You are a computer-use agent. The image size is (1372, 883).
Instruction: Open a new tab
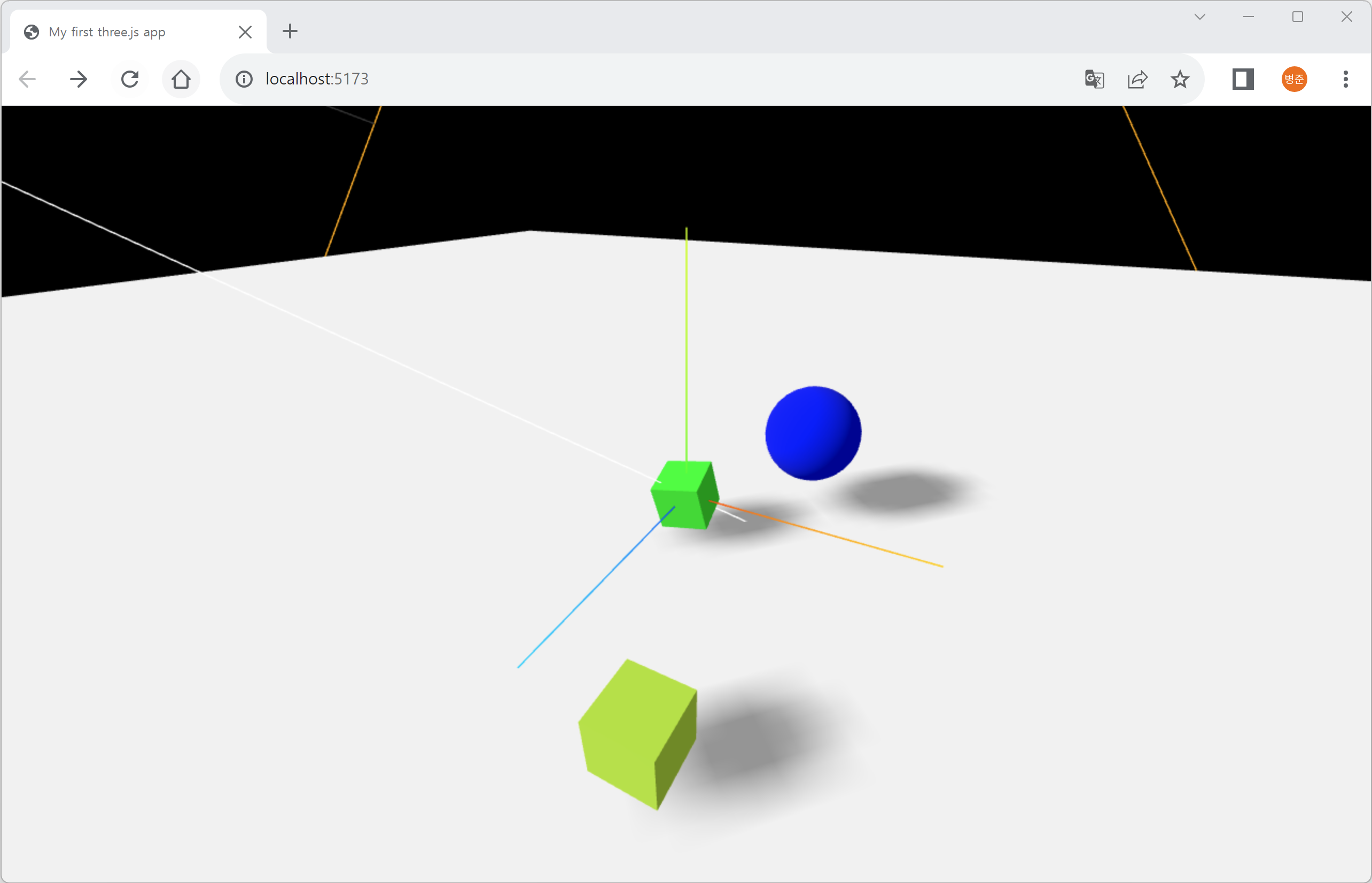tap(290, 32)
